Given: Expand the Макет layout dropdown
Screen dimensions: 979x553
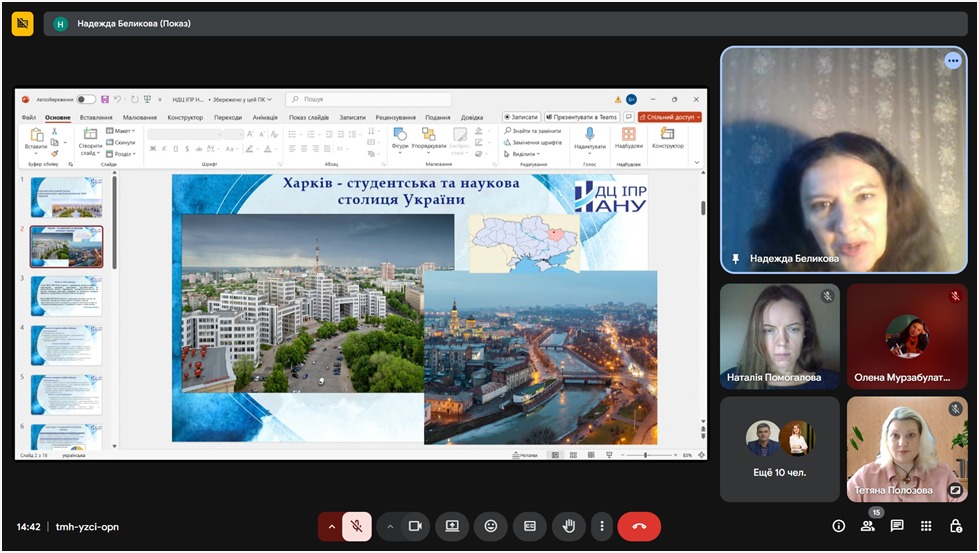Looking at the screenshot, I should tap(121, 131).
